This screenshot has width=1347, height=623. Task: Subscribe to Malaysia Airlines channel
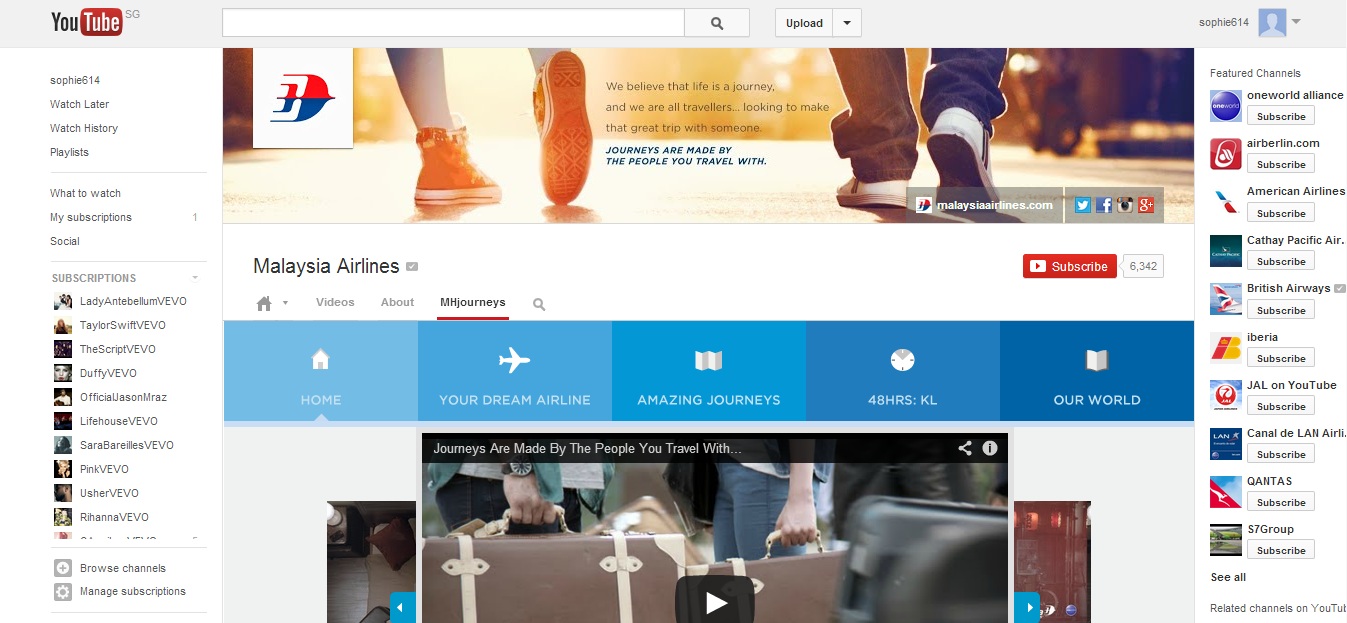pos(1069,266)
